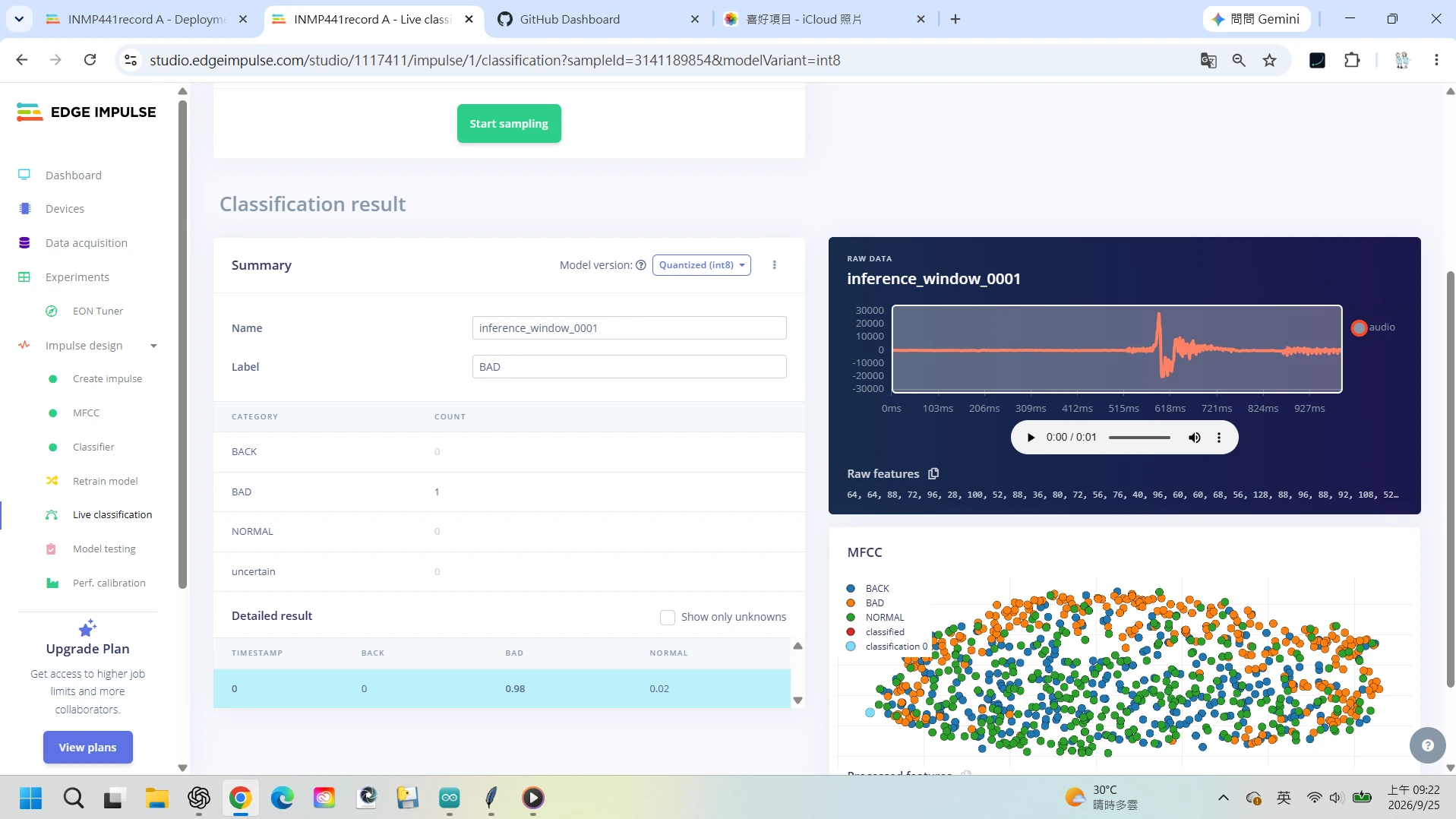Viewport: 1456px width, 819px height.
Task: Toggle the BAD legend entry in MFCC chart
Action: (x=866, y=602)
